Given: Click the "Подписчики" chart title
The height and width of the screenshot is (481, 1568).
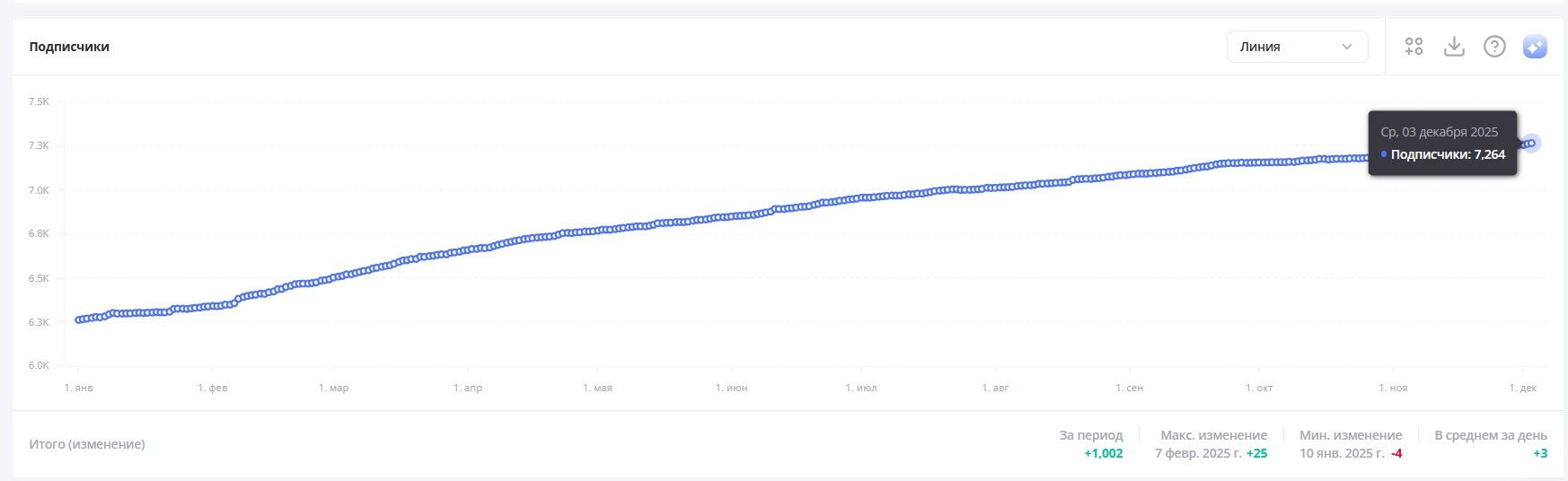Looking at the screenshot, I should [x=69, y=47].
